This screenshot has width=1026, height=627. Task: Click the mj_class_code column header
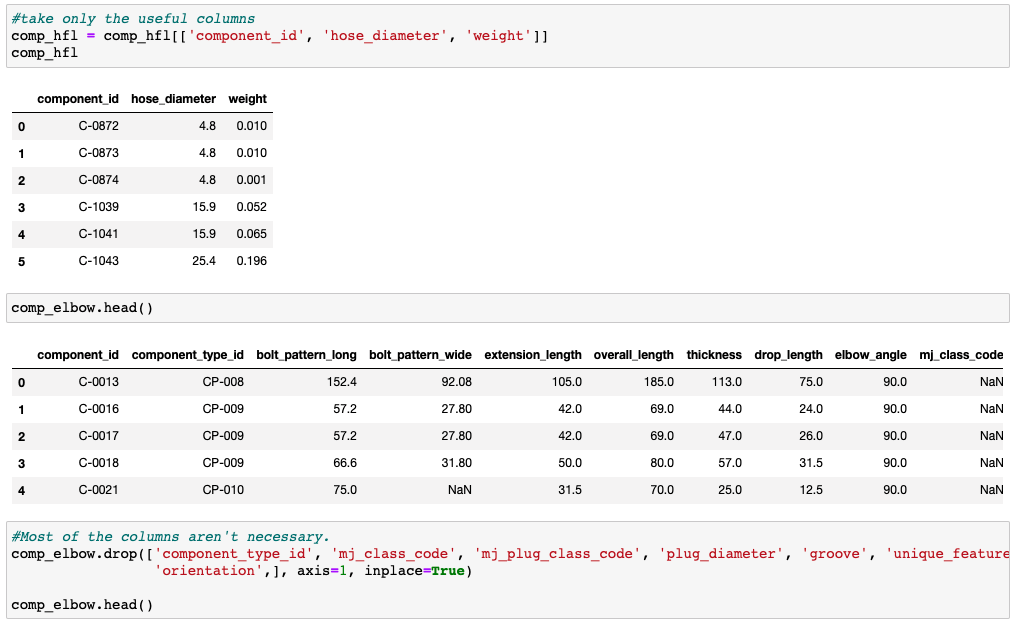[x=961, y=355]
